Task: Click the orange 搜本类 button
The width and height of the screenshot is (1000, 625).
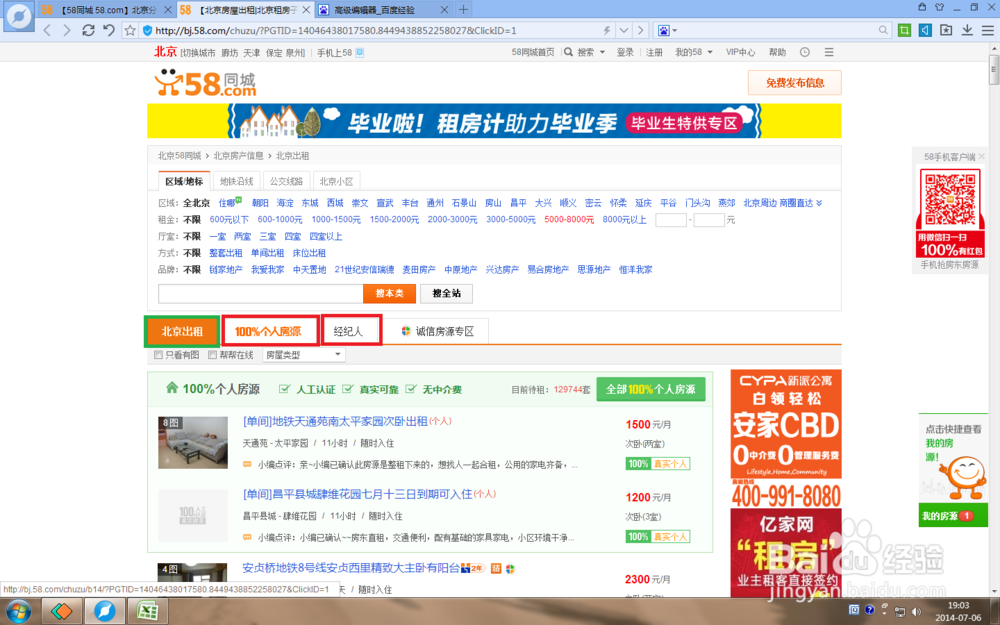Action: point(389,293)
